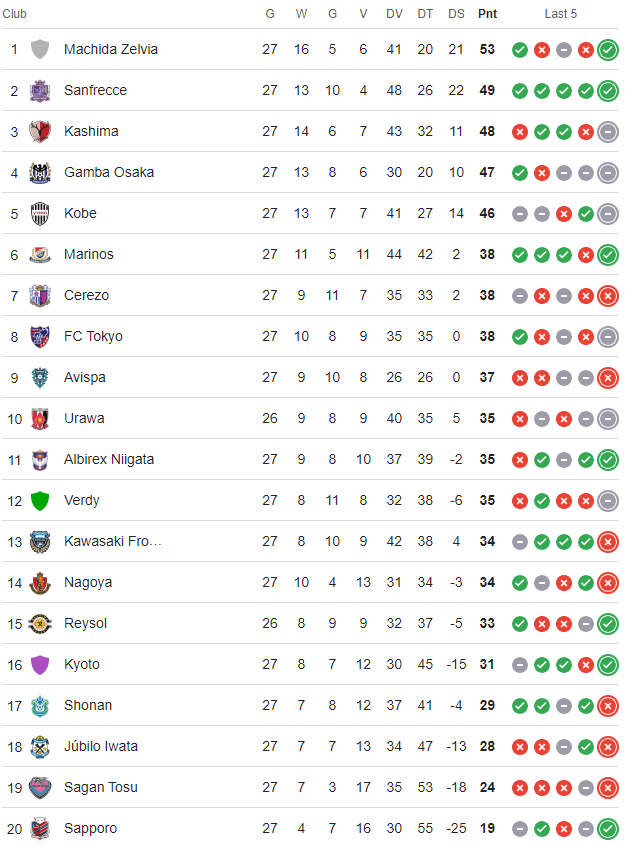Click the Urawa club crest icon
The image size is (635, 855).
(x=40, y=418)
